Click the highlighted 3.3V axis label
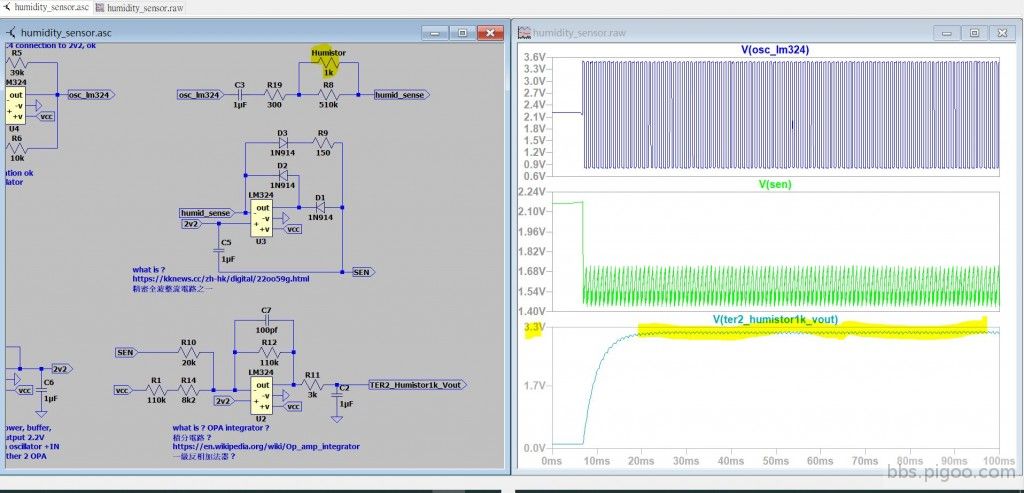 [536, 326]
